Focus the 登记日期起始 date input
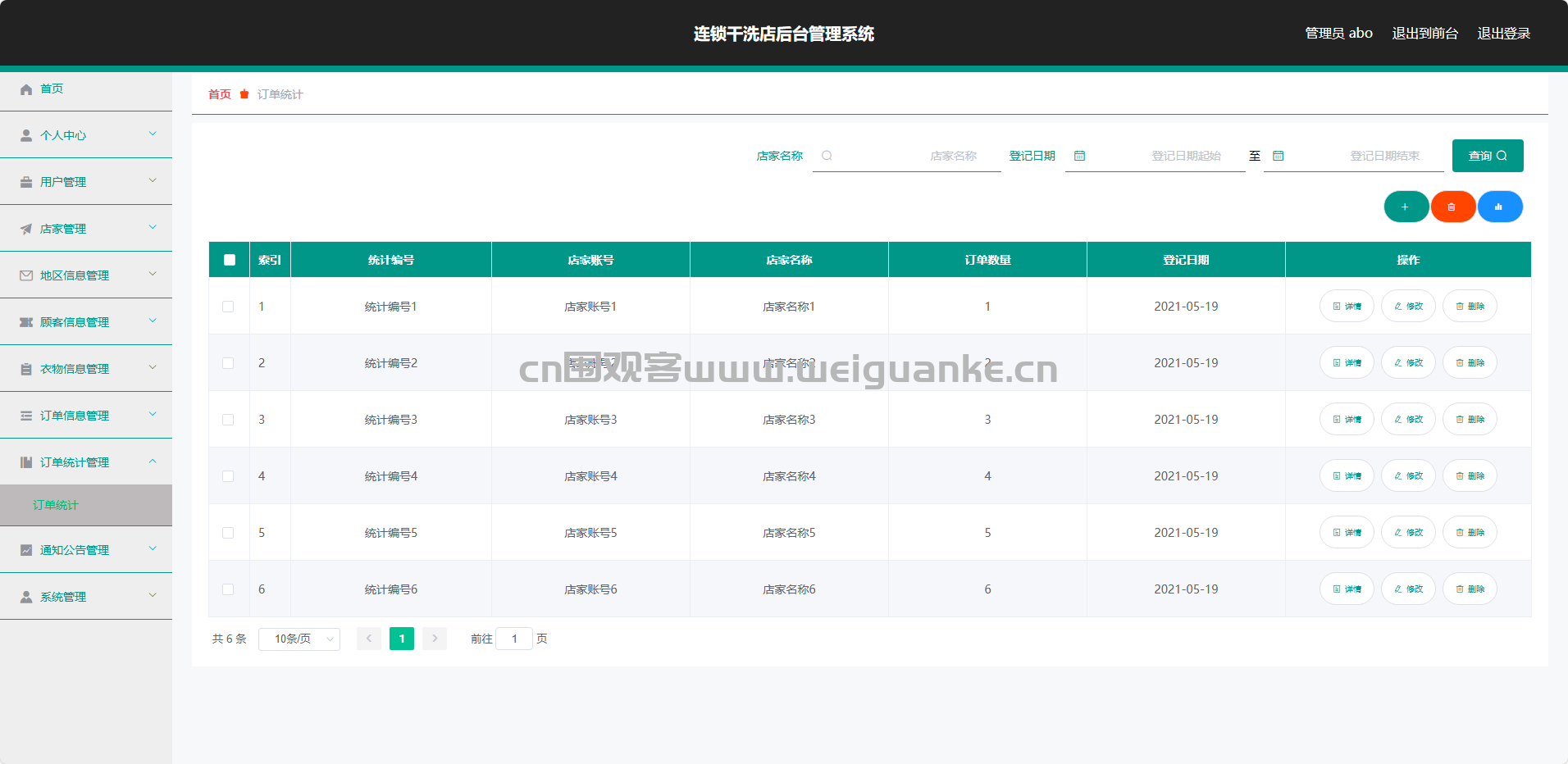 (x=1155, y=156)
